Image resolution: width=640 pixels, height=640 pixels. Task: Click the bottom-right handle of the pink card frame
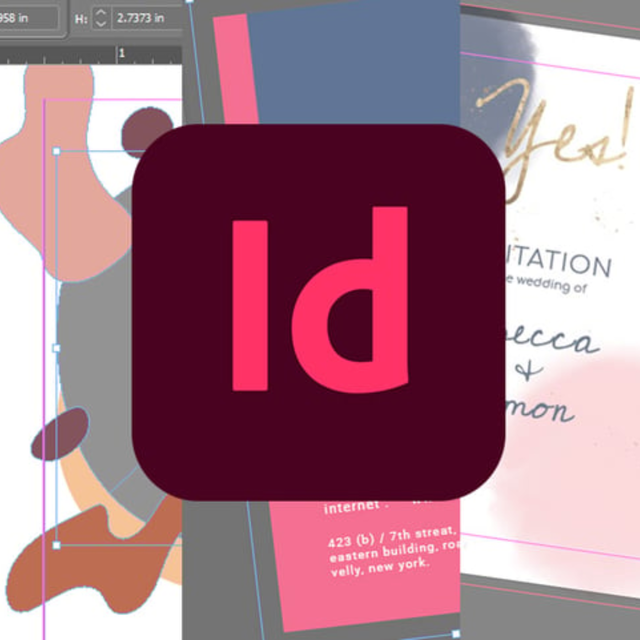pyautogui.click(x=456, y=633)
